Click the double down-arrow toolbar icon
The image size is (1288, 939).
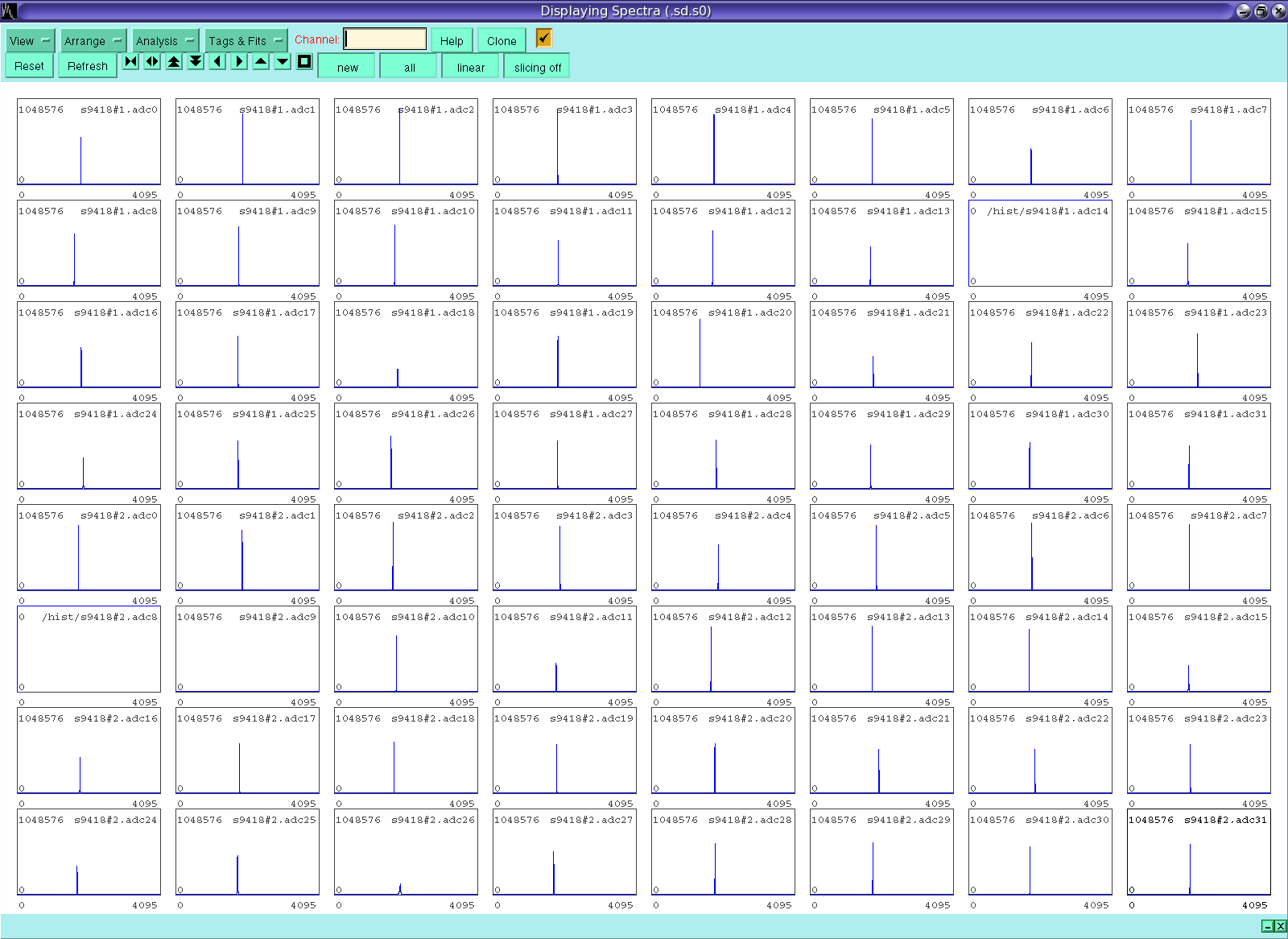point(196,62)
